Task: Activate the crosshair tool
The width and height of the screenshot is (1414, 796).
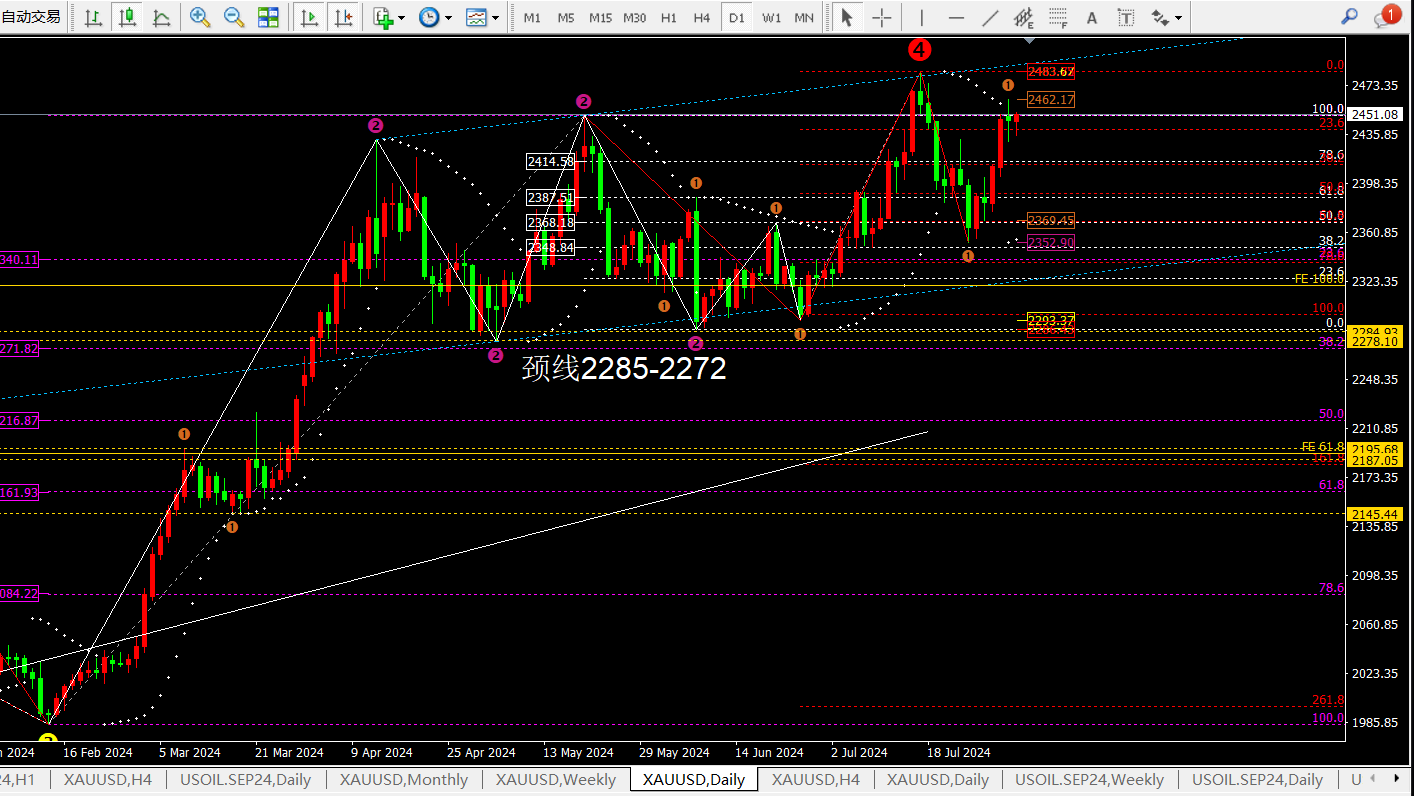Action: click(x=881, y=17)
